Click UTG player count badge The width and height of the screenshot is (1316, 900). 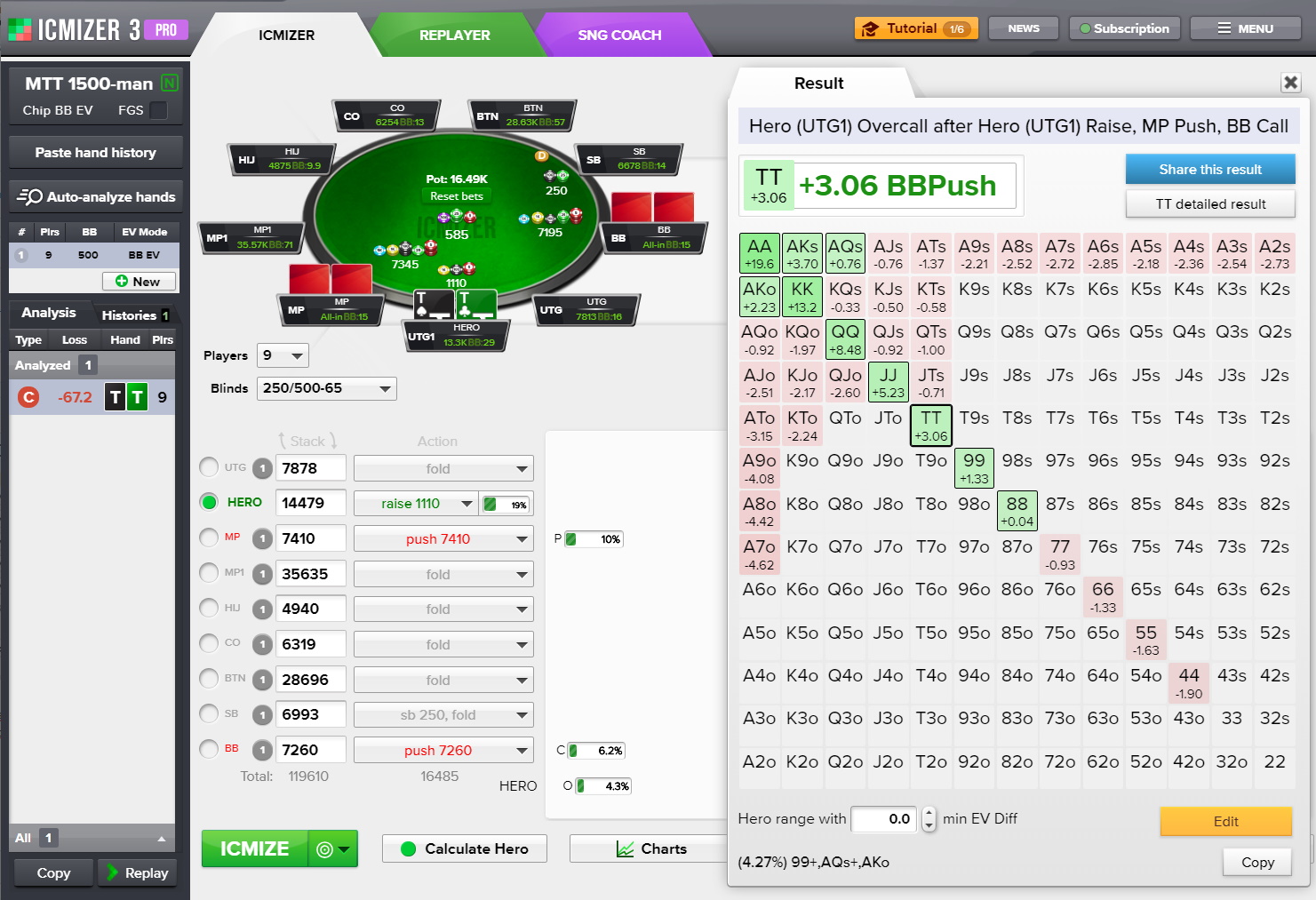coord(262,468)
